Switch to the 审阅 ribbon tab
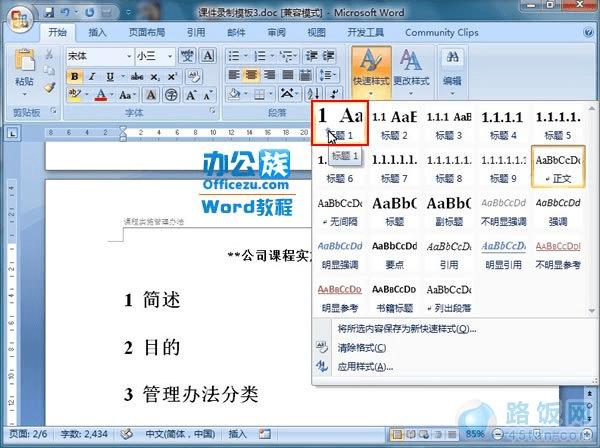This screenshot has width=600, height=448. point(276,33)
